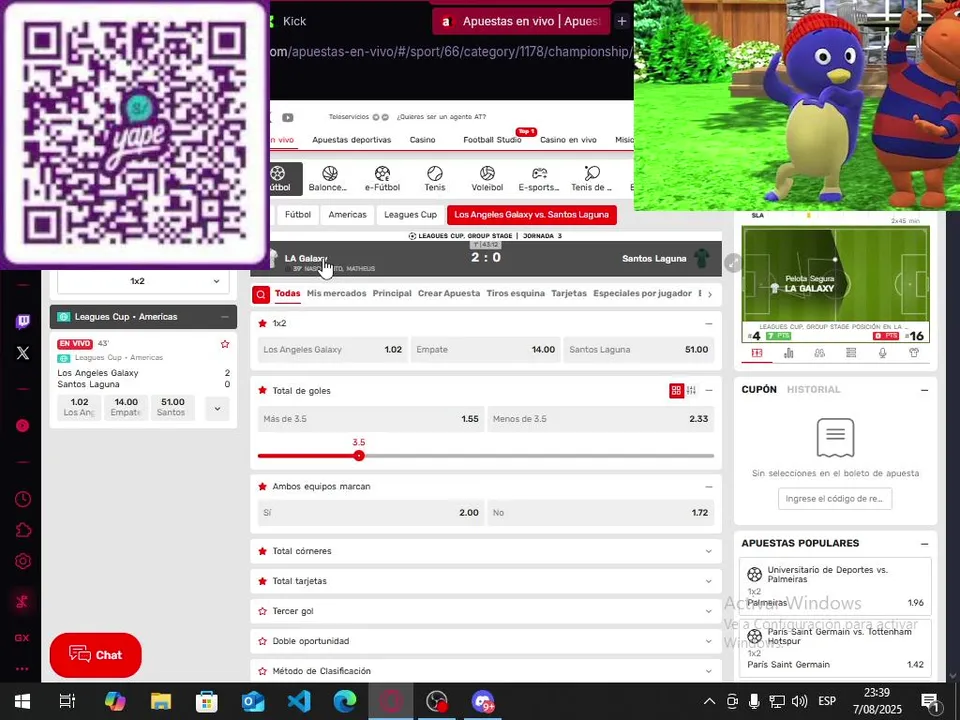960x720 pixels.
Task: Open the Crear Apuesta tab
Action: click(449, 293)
